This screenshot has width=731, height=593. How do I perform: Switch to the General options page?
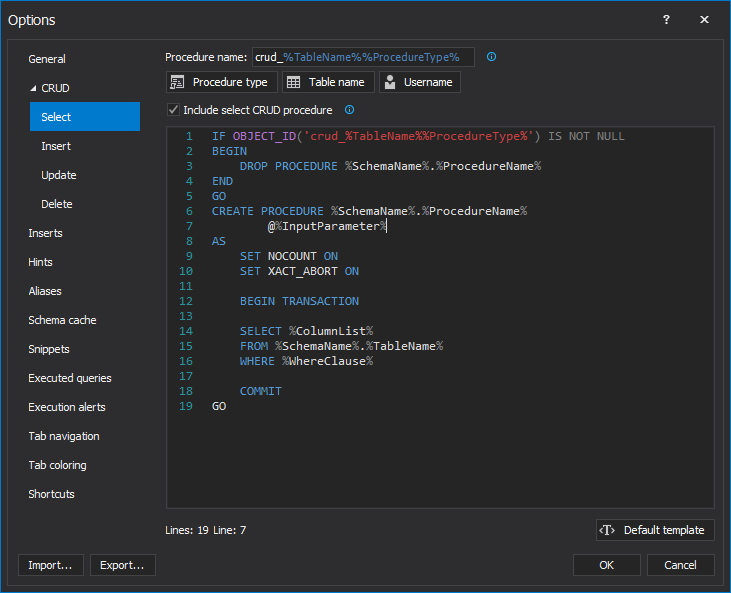47,59
